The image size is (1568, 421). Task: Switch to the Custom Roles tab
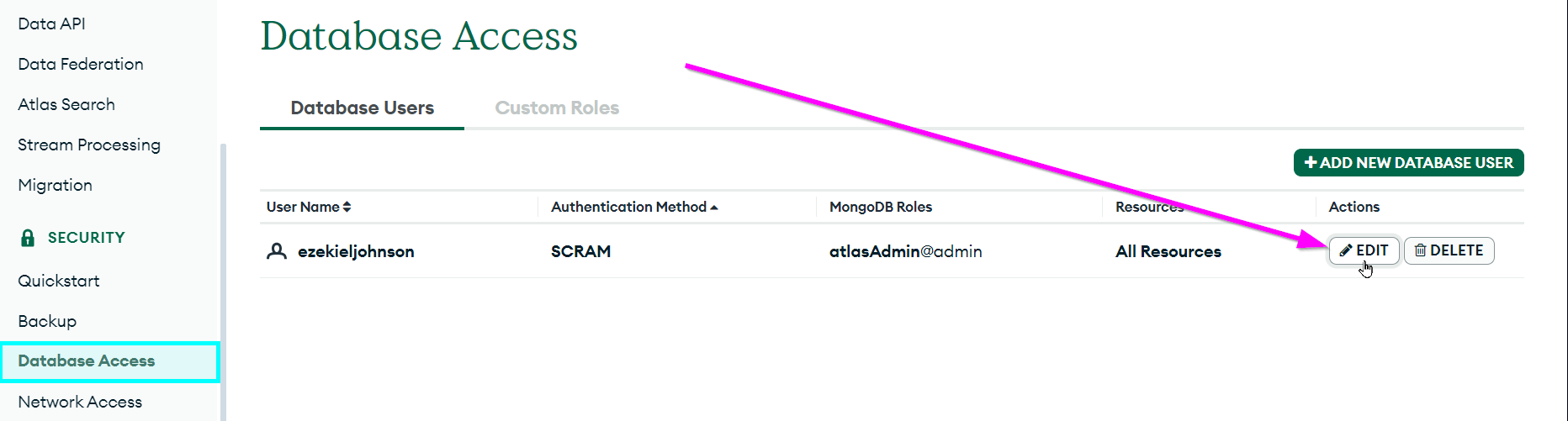[557, 108]
